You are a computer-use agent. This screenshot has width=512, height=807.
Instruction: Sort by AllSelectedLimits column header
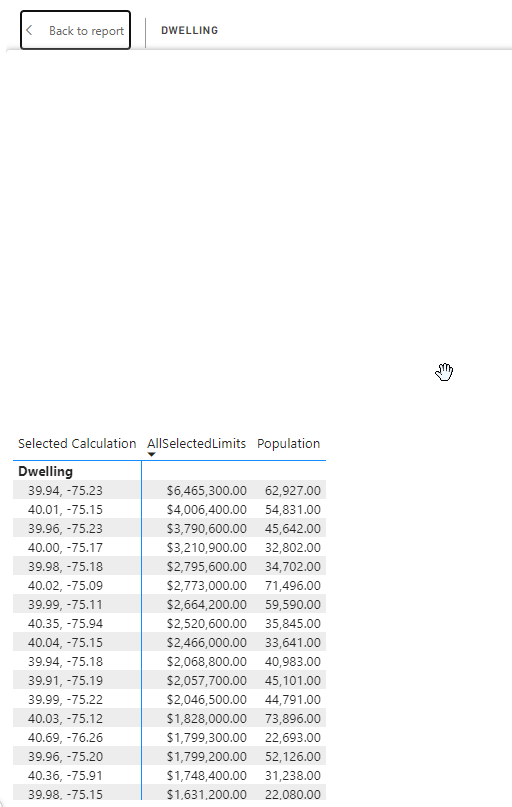pyautogui.click(x=197, y=444)
